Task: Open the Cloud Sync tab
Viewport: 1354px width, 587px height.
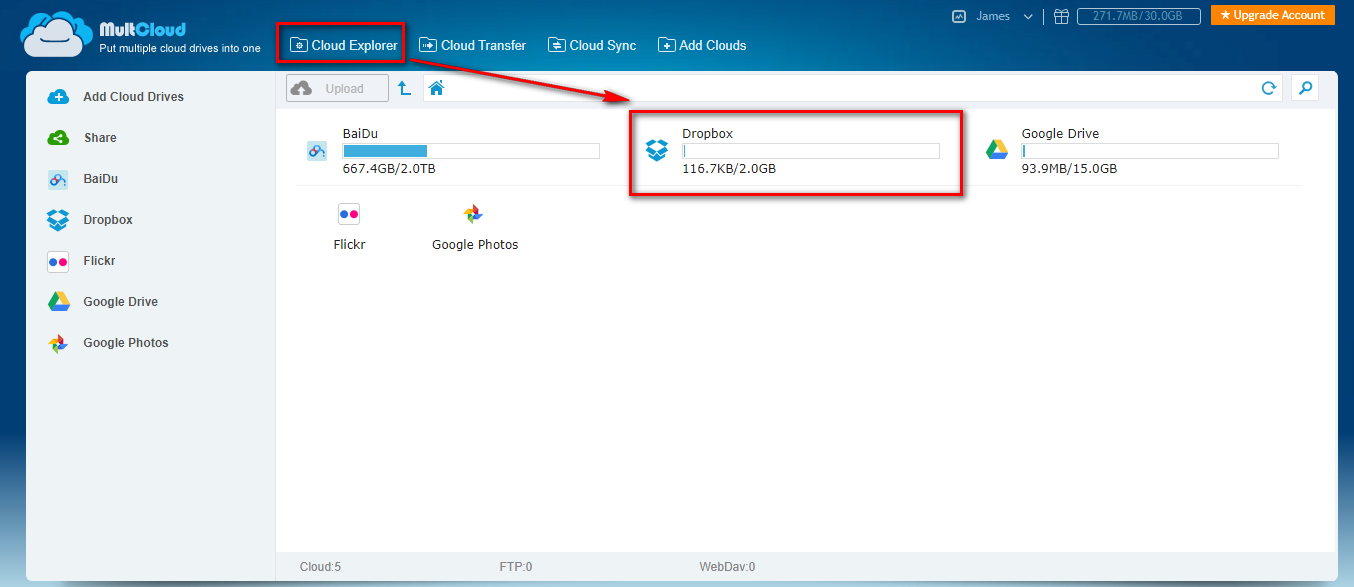Action: 592,45
